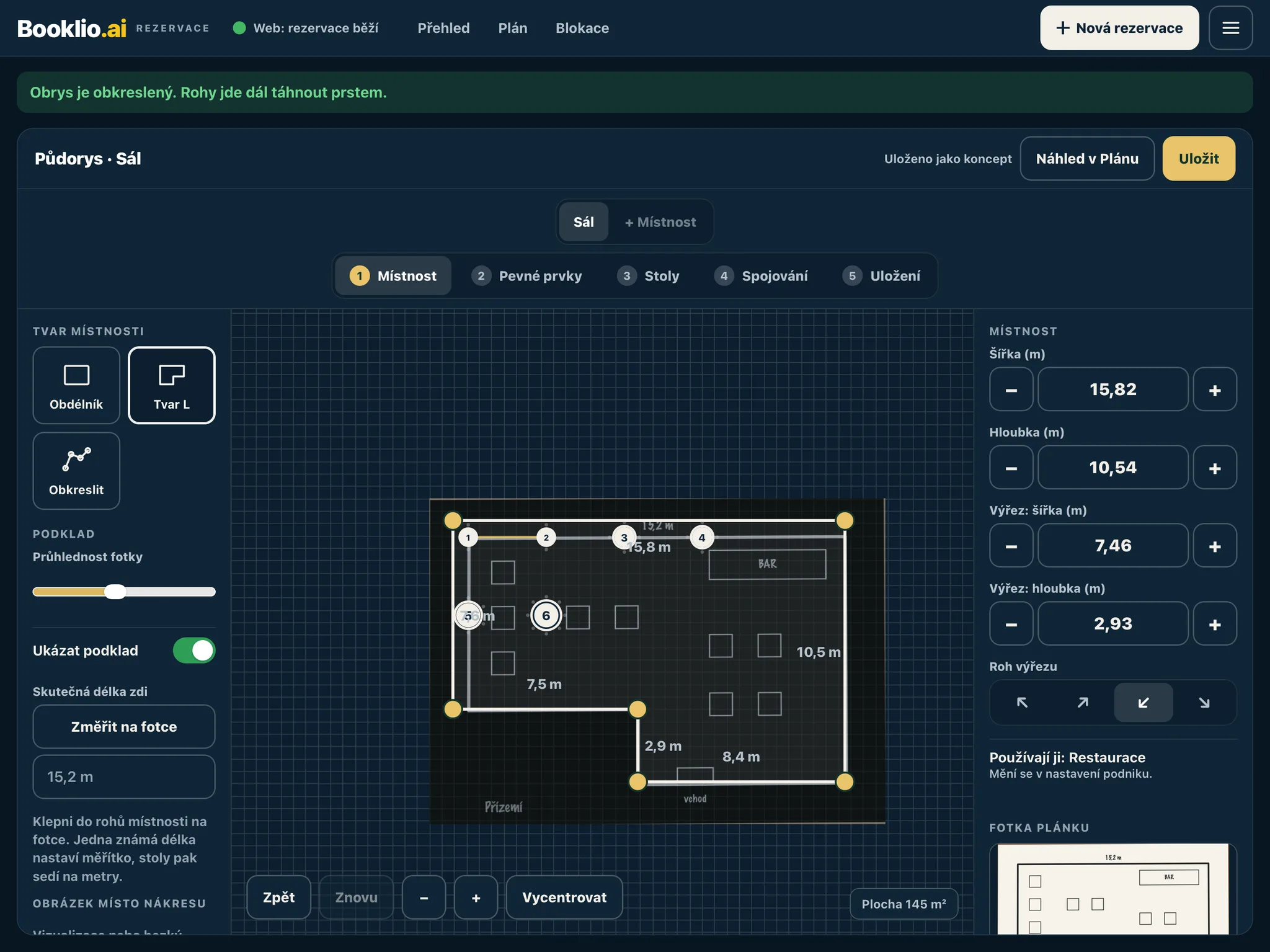The image size is (1270, 952).
Task: Open Plán in the top navigation
Action: 513,28
